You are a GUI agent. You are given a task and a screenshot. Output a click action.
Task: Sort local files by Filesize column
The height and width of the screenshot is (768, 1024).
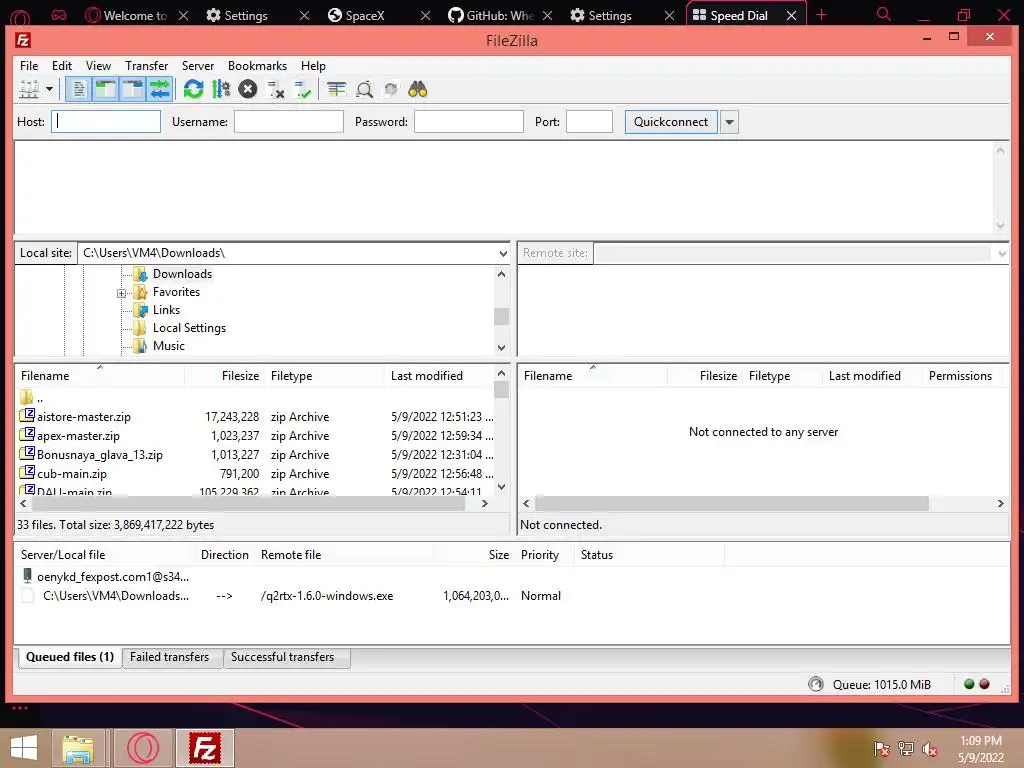point(225,376)
